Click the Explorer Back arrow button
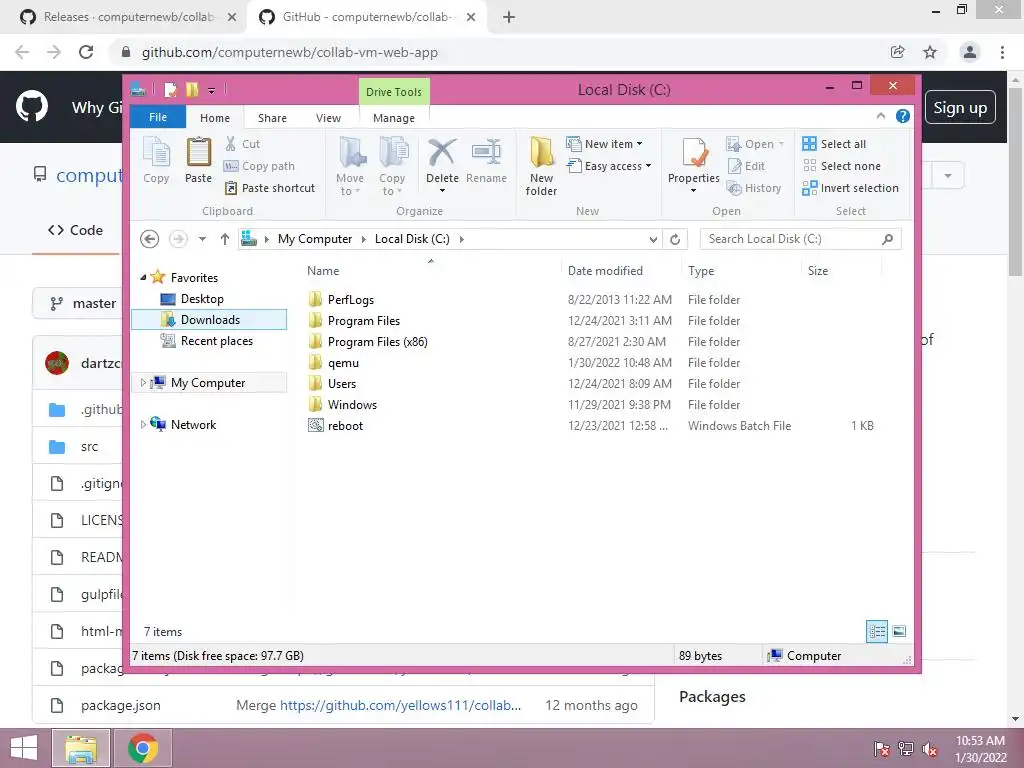 click(150, 239)
